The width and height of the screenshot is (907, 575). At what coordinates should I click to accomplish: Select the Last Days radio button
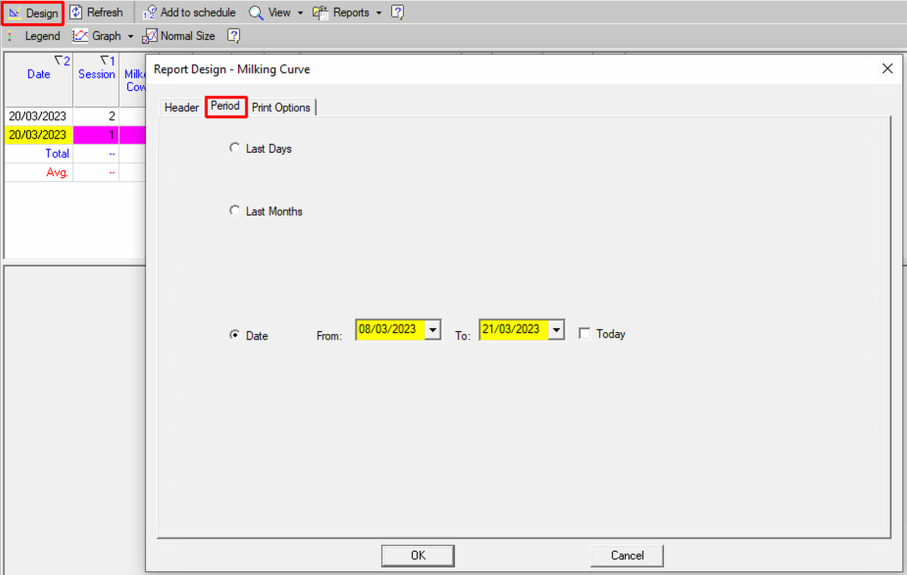[235, 148]
